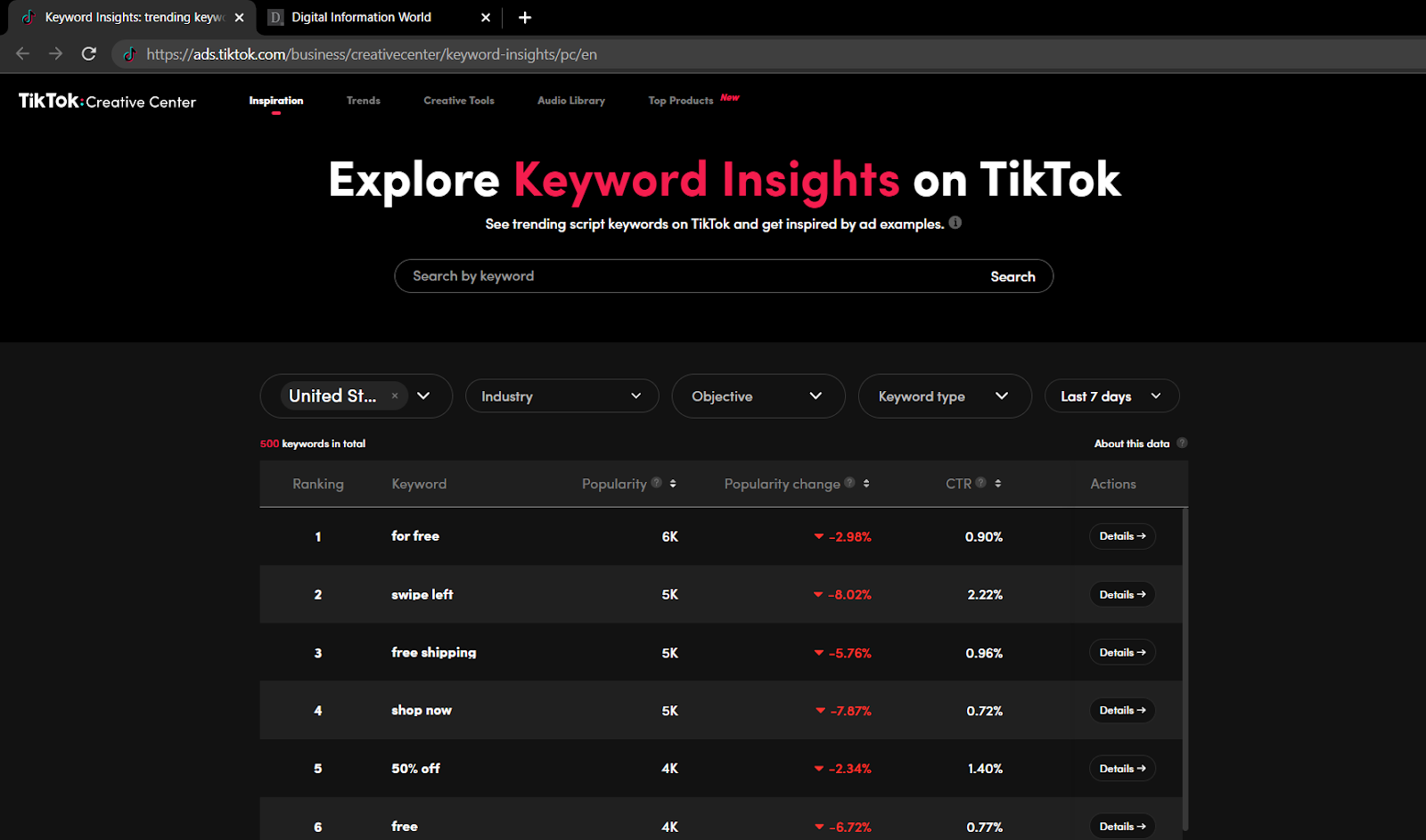The image size is (1426, 840).
Task: Open the Audio Library menu
Action: pos(571,101)
